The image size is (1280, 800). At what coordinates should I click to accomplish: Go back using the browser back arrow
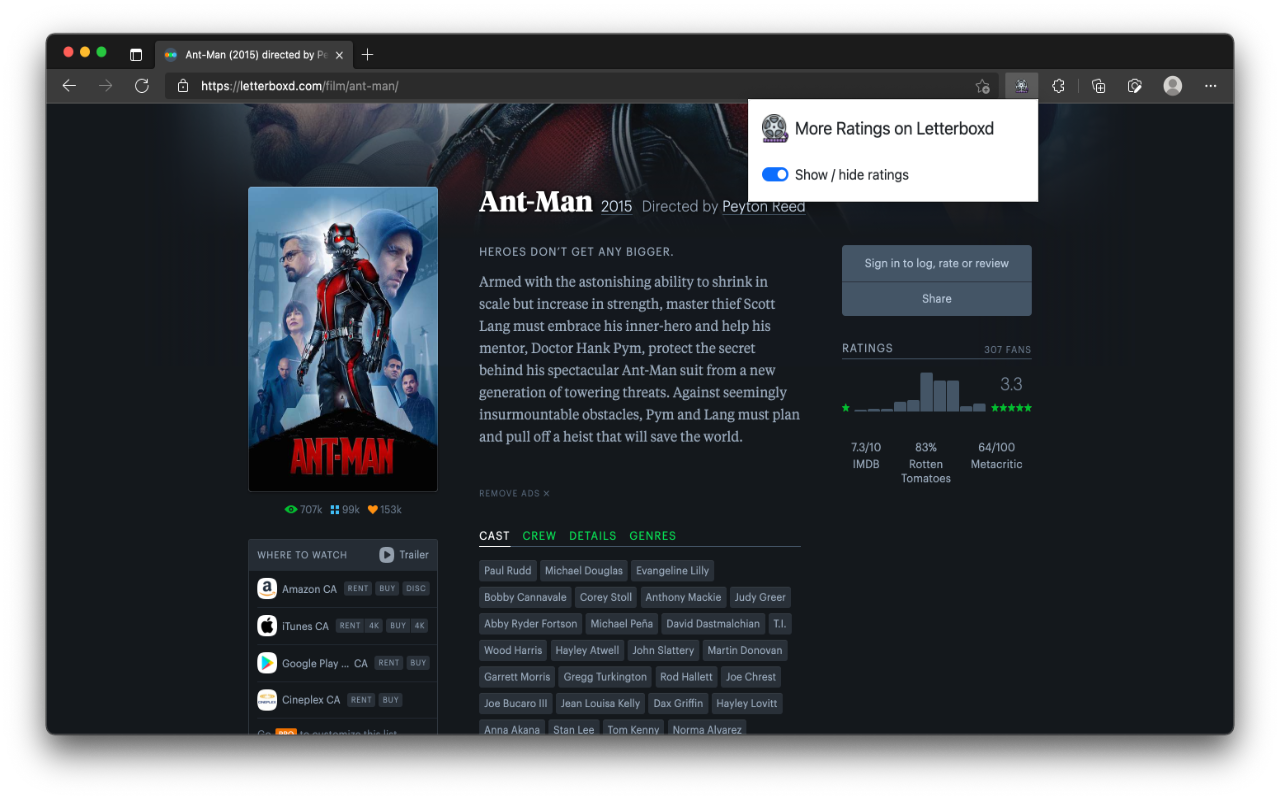pos(69,86)
